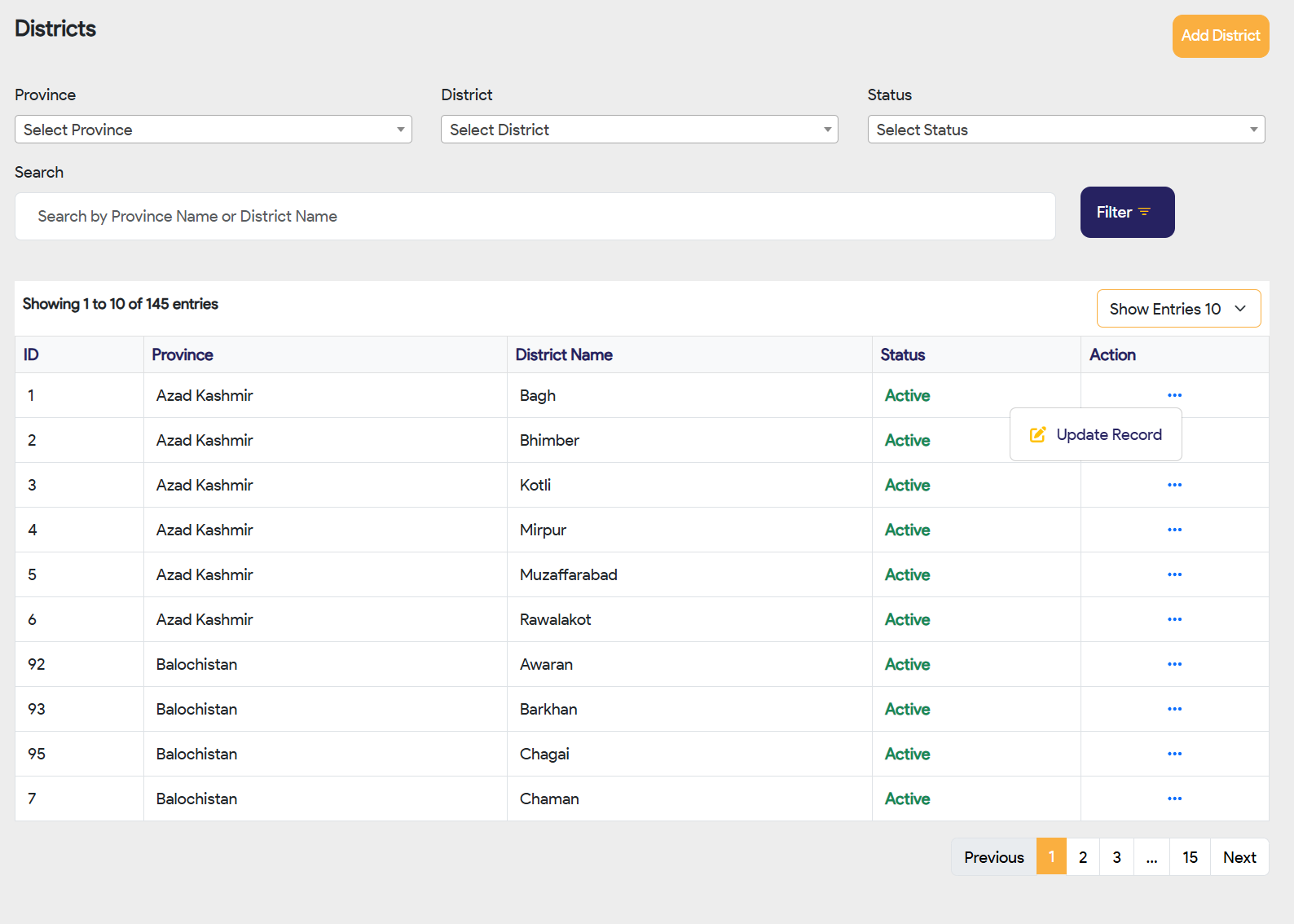The height and width of the screenshot is (924, 1294).
Task: Click ellipsis icon for Chaman district
Action: tap(1174, 799)
